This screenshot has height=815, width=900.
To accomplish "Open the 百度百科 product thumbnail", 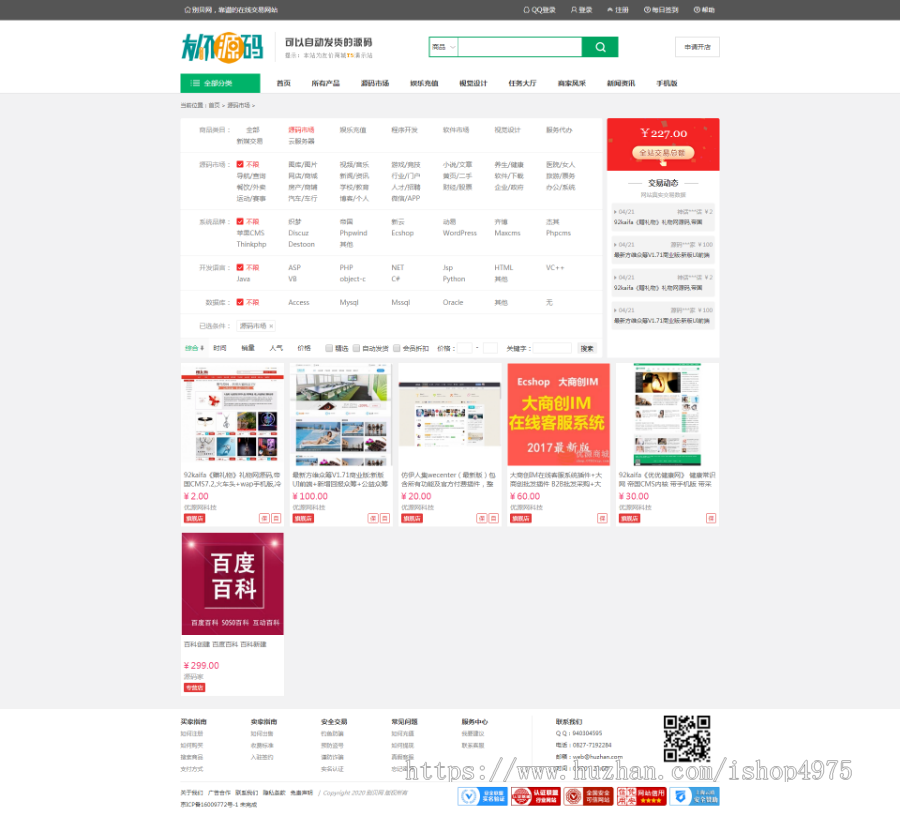I will [232, 583].
